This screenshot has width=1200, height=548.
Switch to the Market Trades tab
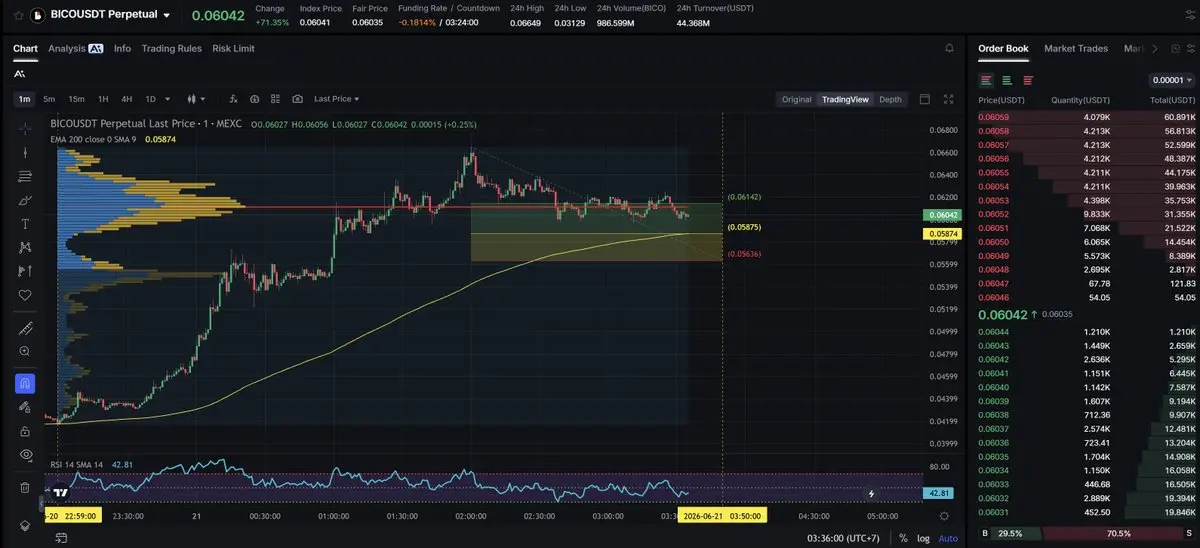coord(1076,48)
